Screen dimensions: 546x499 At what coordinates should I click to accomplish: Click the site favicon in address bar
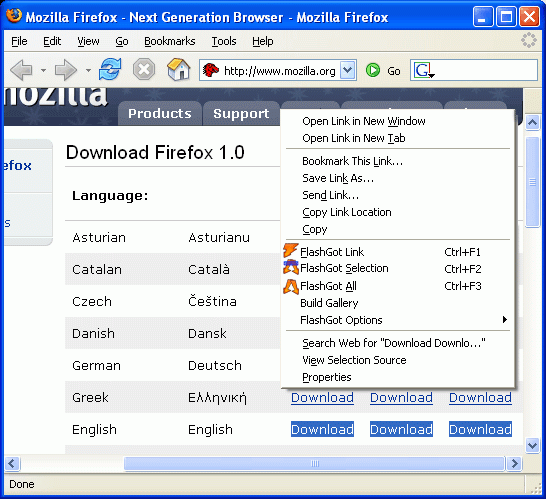click(x=211, y=70)
